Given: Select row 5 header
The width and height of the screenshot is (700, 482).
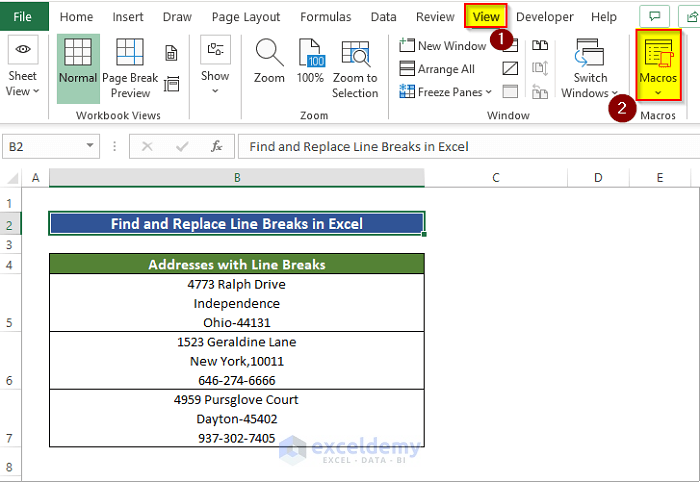Looking at the screenshot, I should tap(10, 303).
